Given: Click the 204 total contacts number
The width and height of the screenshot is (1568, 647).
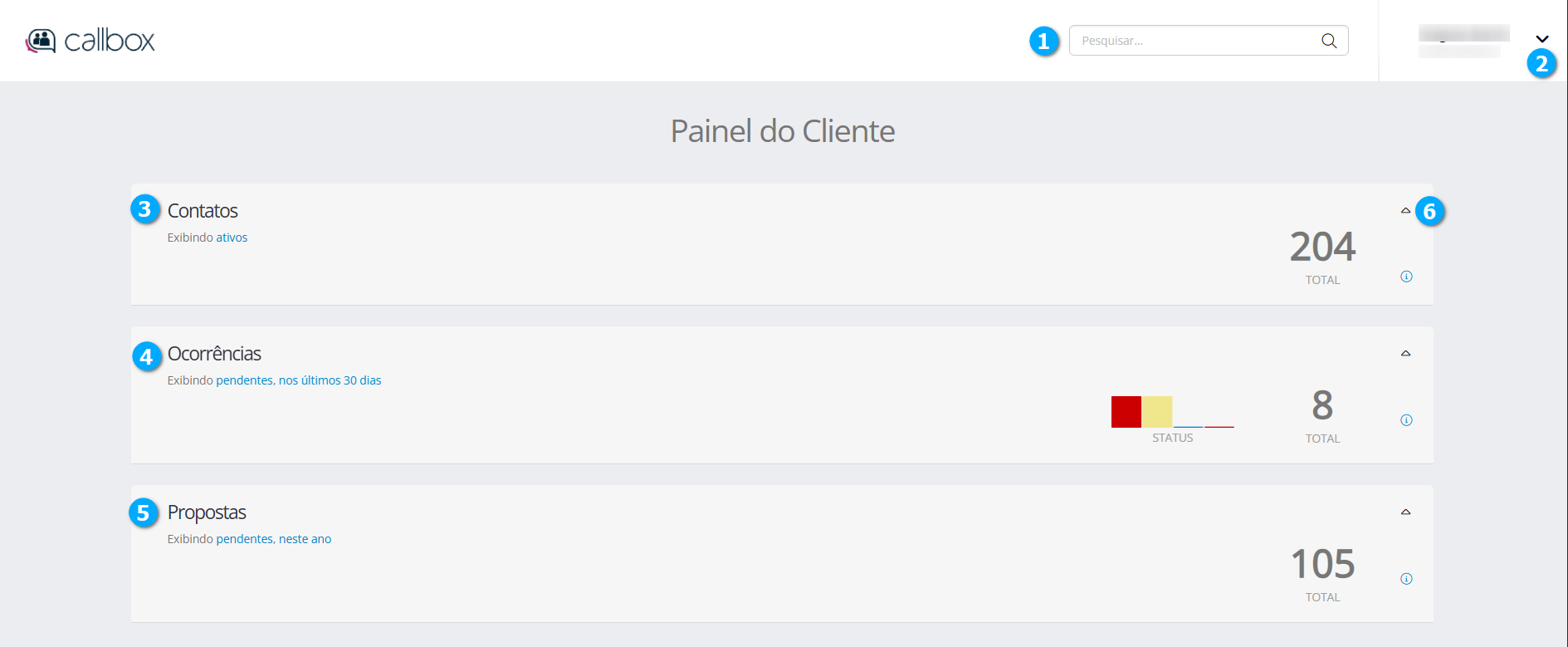Looking at the screenshot, I should tap(1322, 247).
